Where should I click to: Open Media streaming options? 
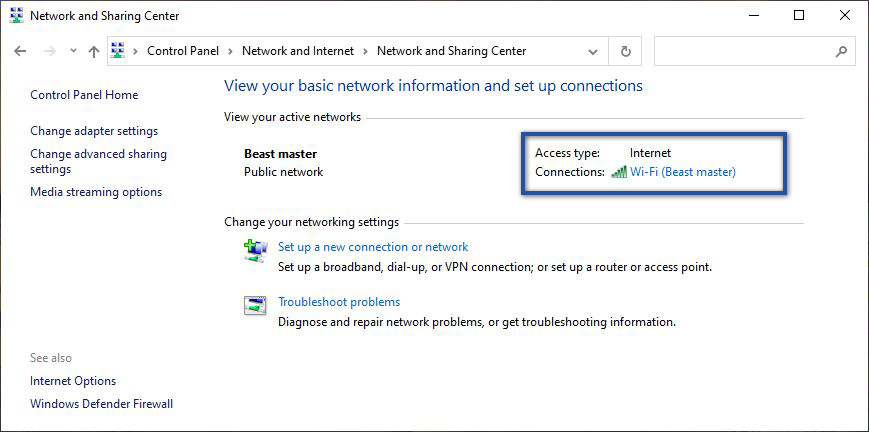point(96,192)
